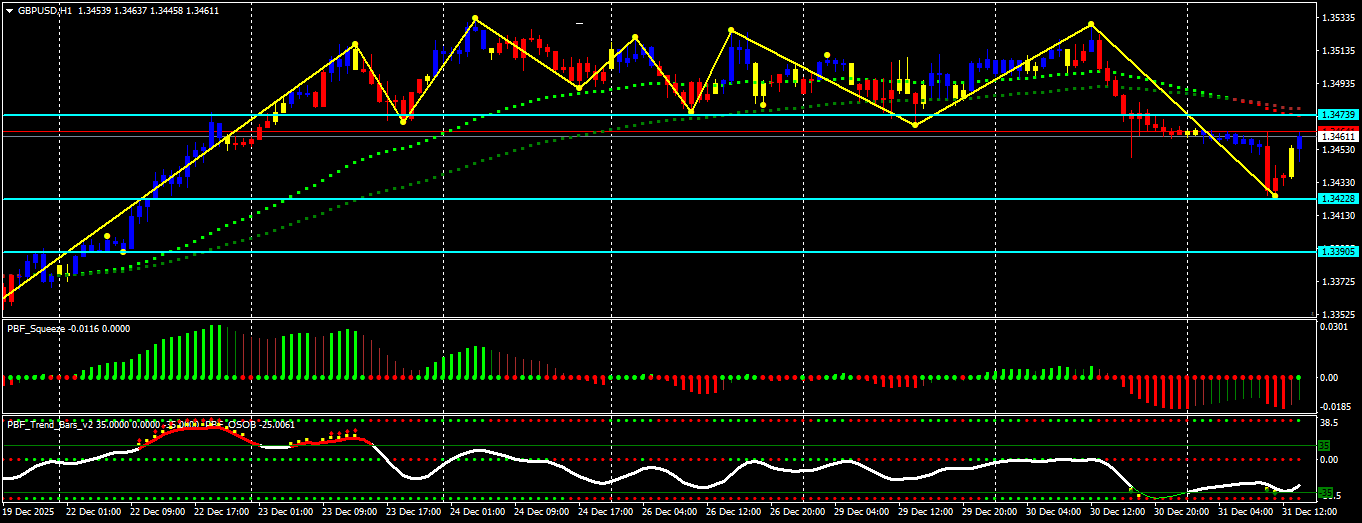Screen dimensions: 1362x523
Task: Click the 23 Dec 09:00 time label
Action: [x=350, y=511]
